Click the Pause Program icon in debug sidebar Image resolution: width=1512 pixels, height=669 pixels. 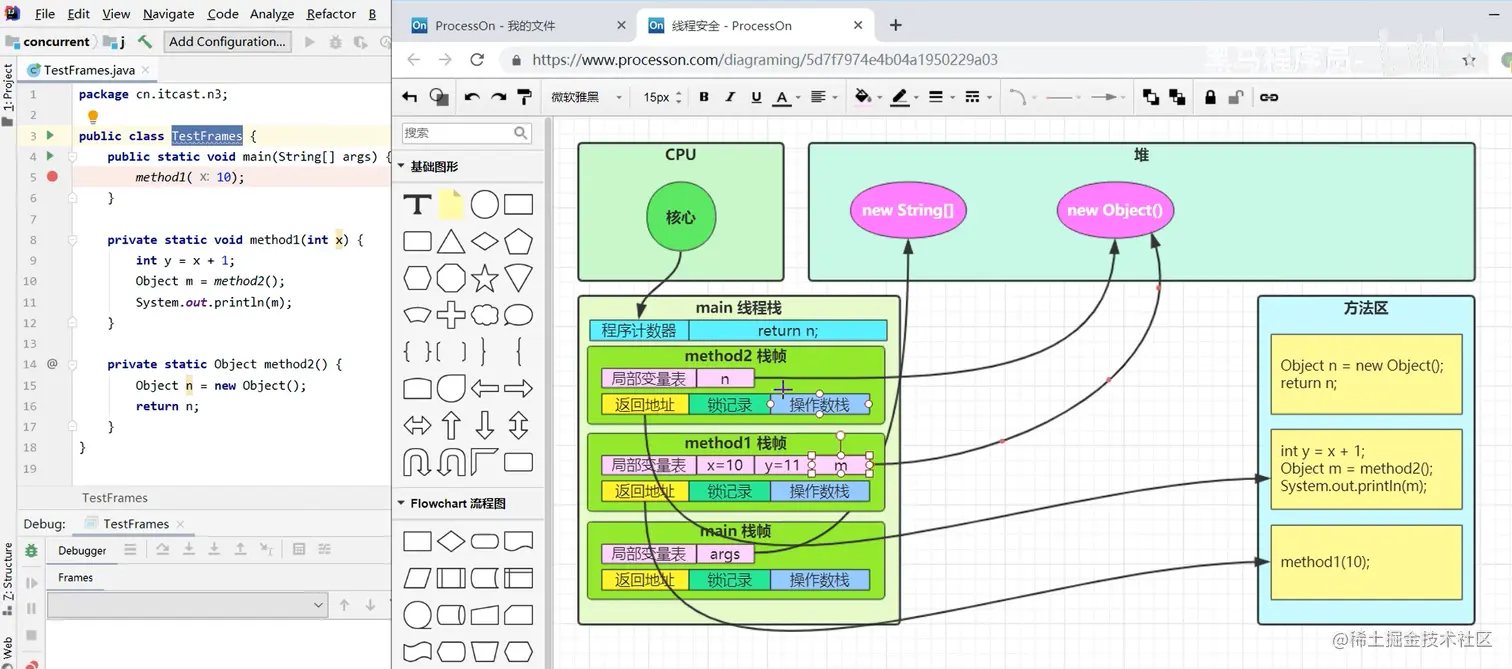click(x=31, y=608)
